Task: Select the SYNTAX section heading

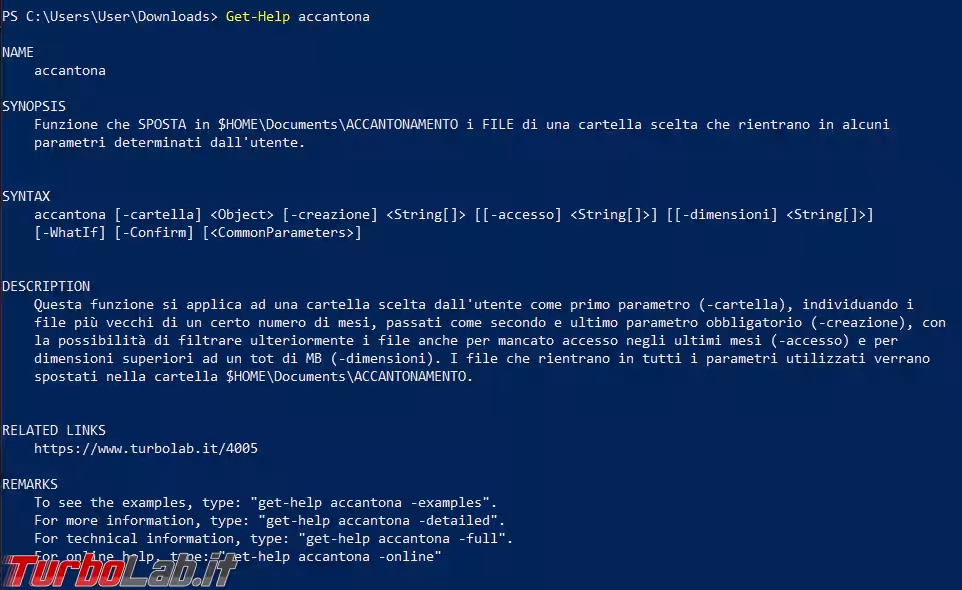Action: tap(26, 197)
